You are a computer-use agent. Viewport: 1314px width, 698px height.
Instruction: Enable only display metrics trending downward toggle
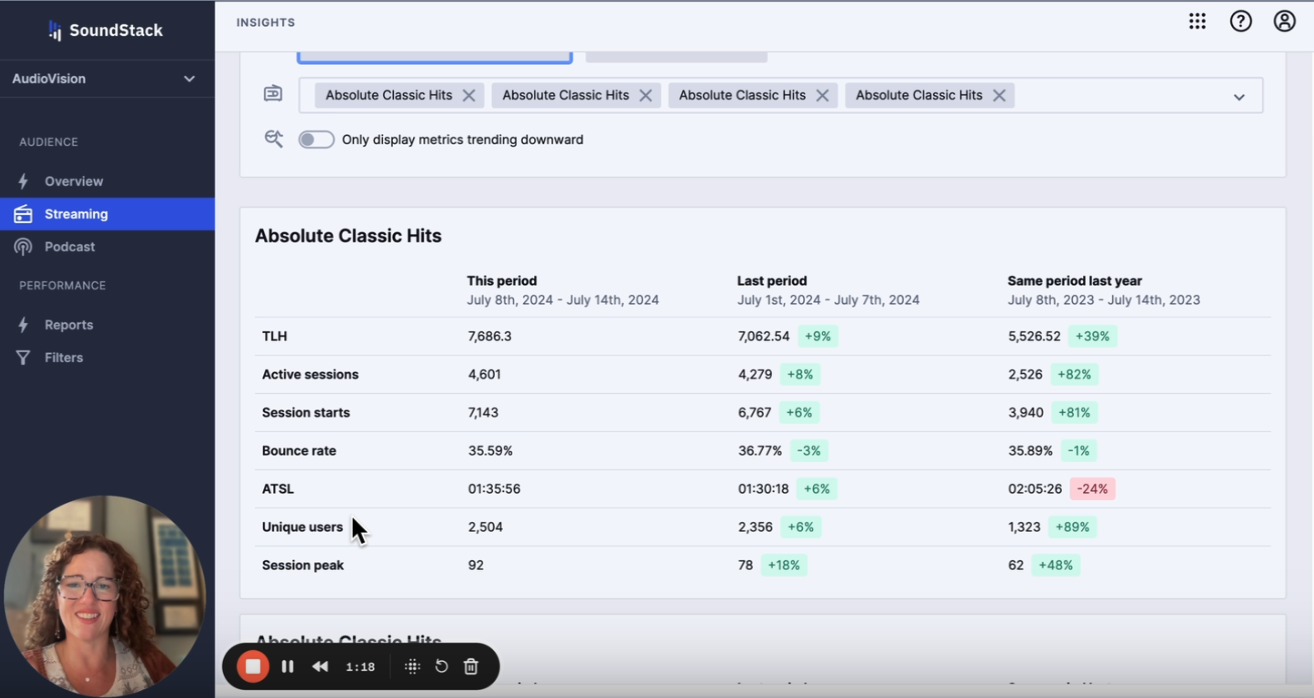coord(316,140)
